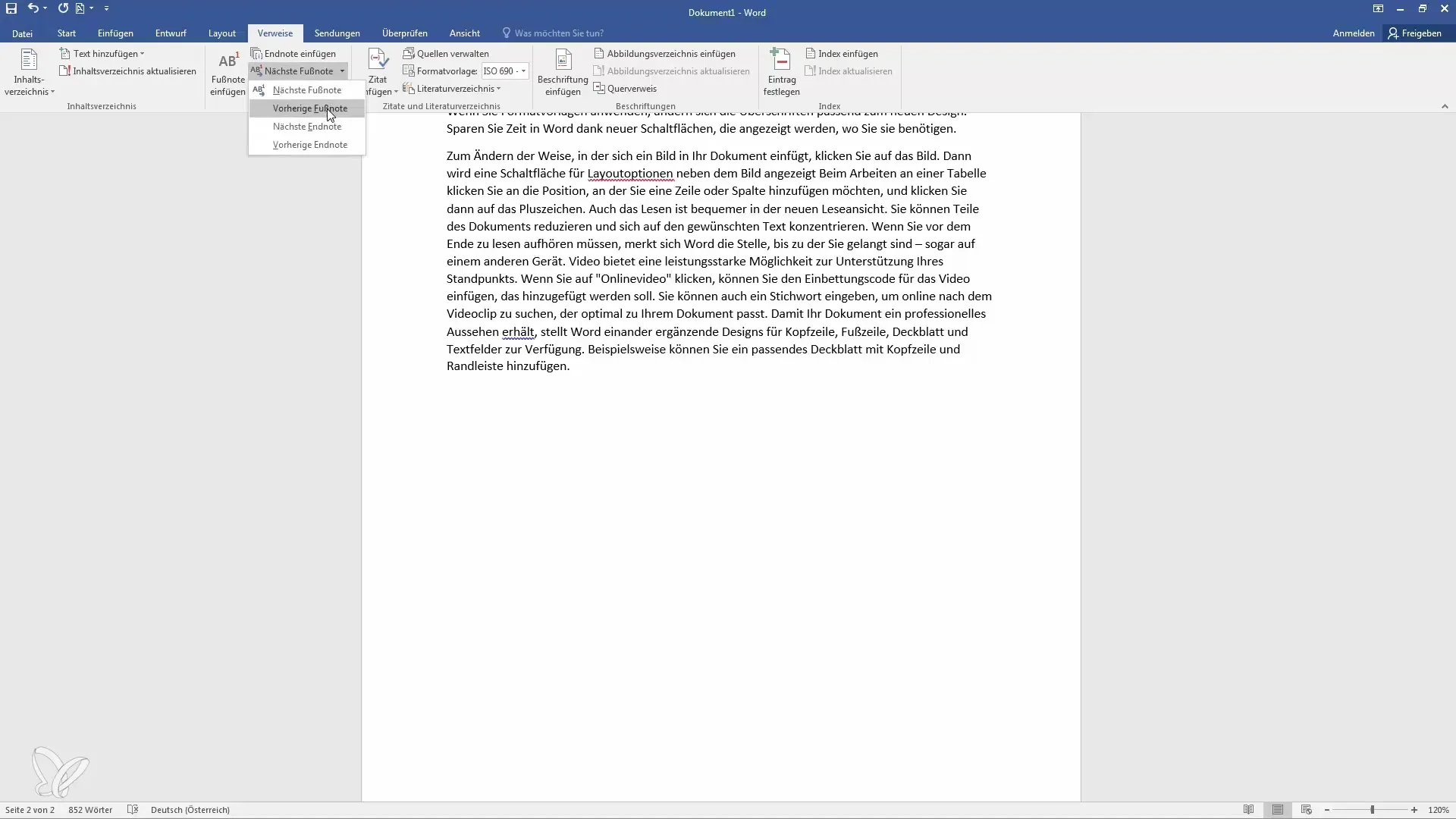Open Formatvorlage ISO 690 combo box

pos(505,71)
